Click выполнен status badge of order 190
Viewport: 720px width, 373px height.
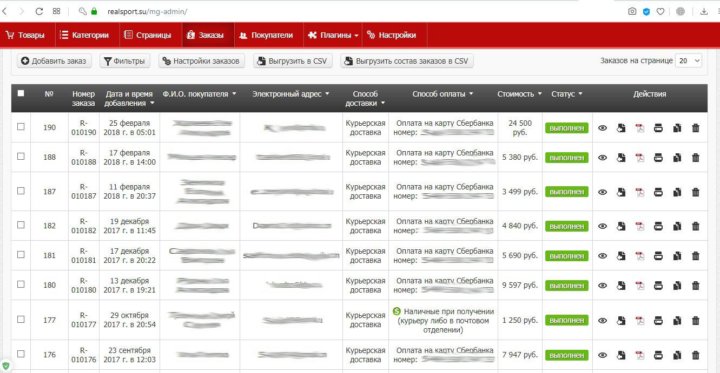click(567, 128)
